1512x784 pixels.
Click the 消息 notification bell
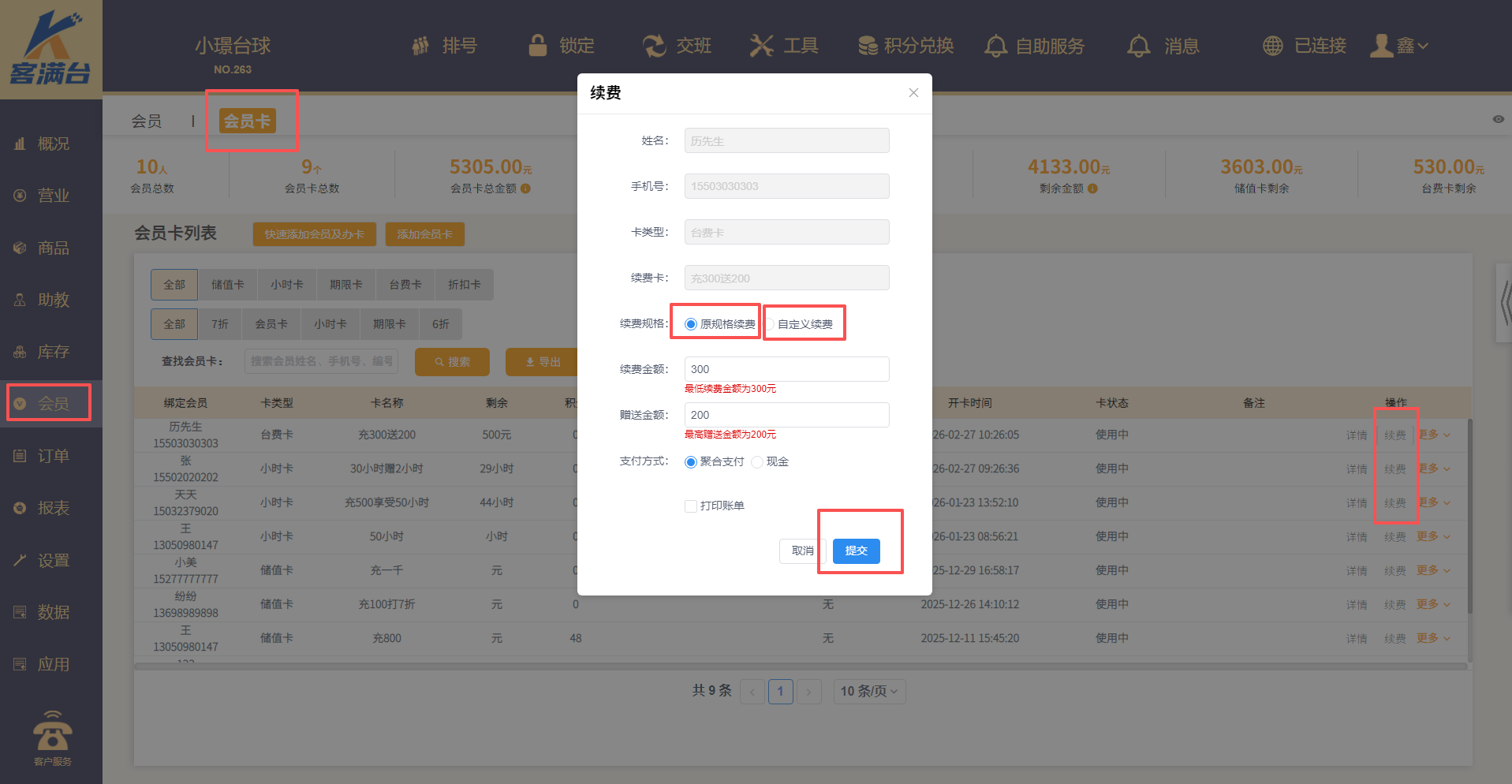(x=1138, y=46)
